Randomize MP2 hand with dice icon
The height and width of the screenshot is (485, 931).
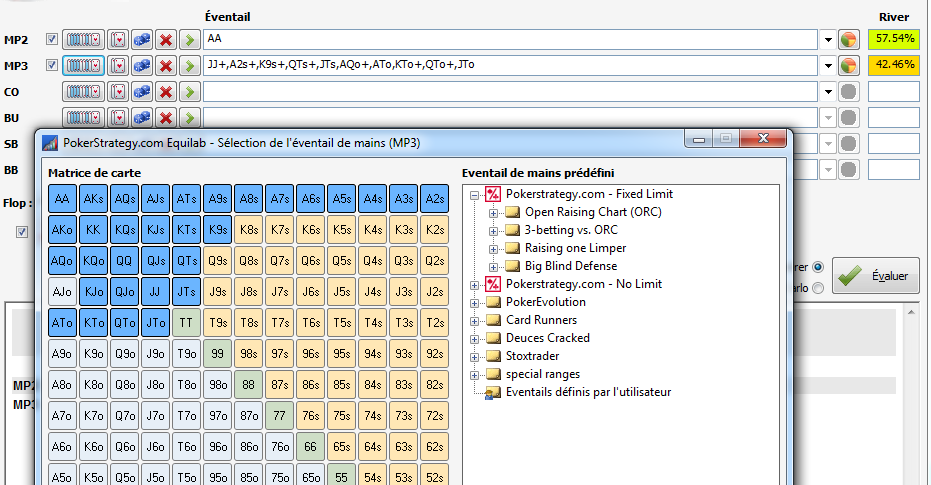point(142,40)
